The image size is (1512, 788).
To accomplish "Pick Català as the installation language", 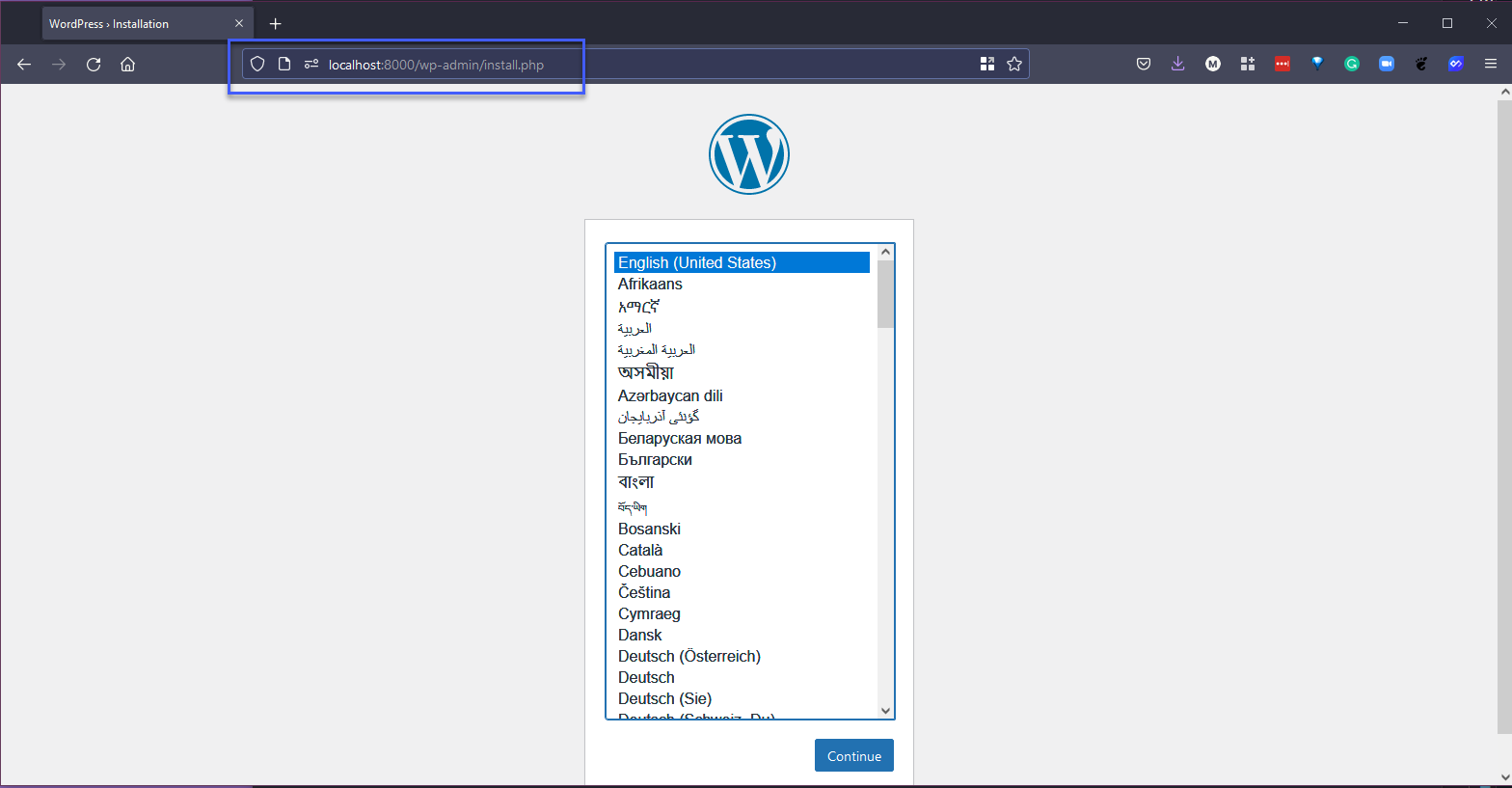I will click(640, 550).
